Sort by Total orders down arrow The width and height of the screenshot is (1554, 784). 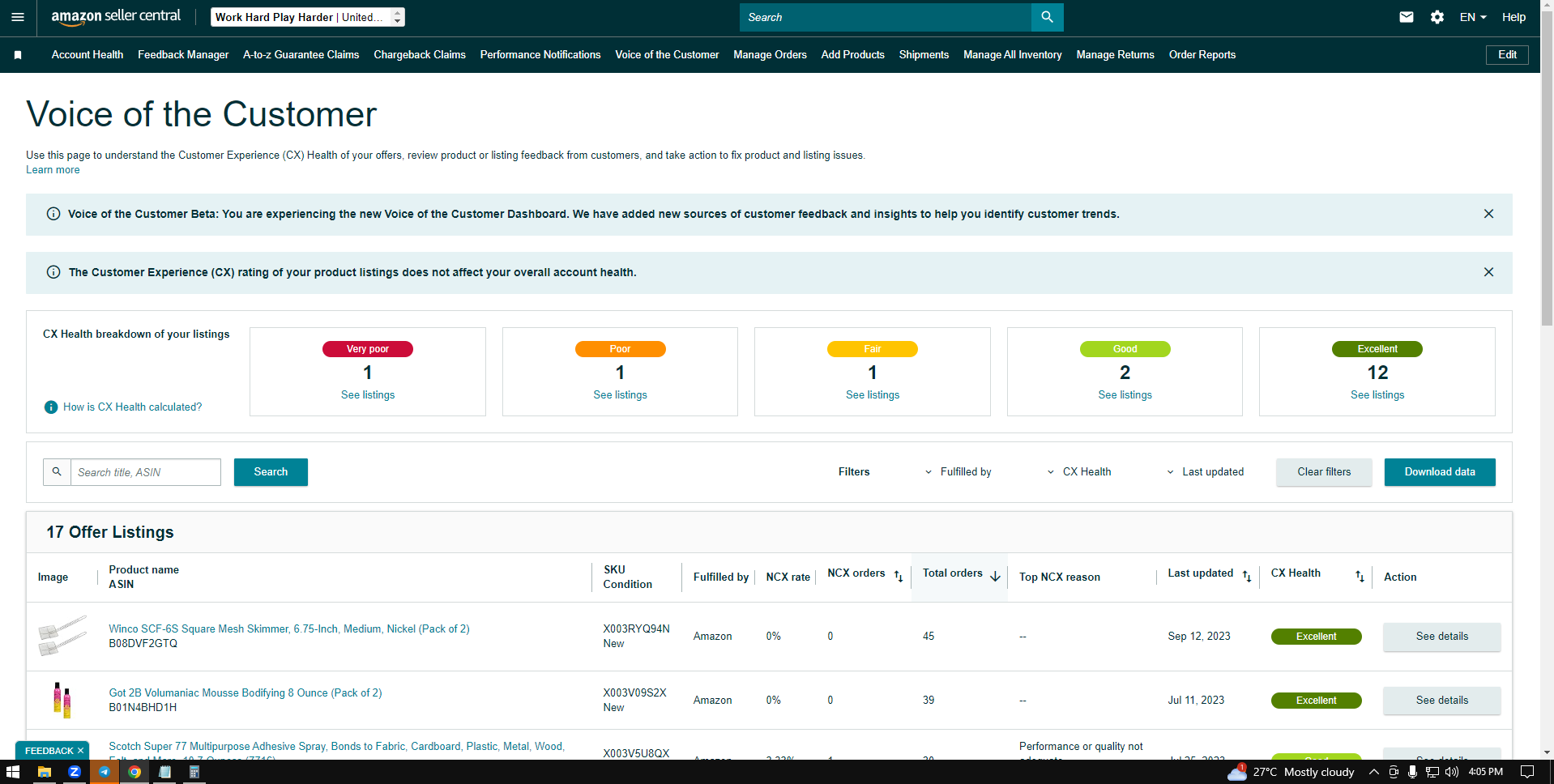click(x=995, y=576)
